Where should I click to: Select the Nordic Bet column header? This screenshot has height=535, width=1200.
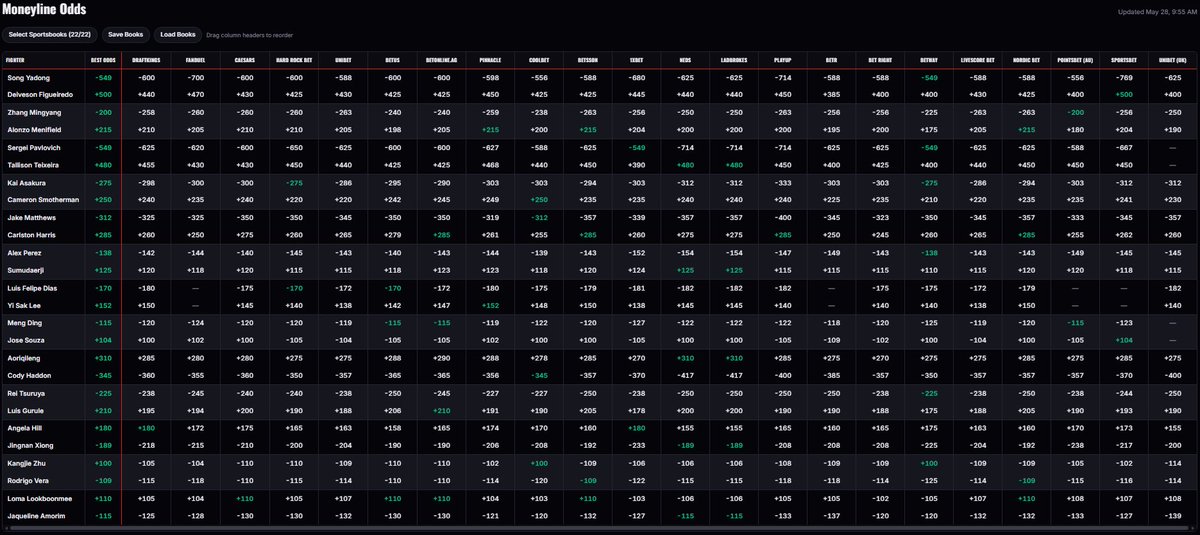tap(1025, 60)
